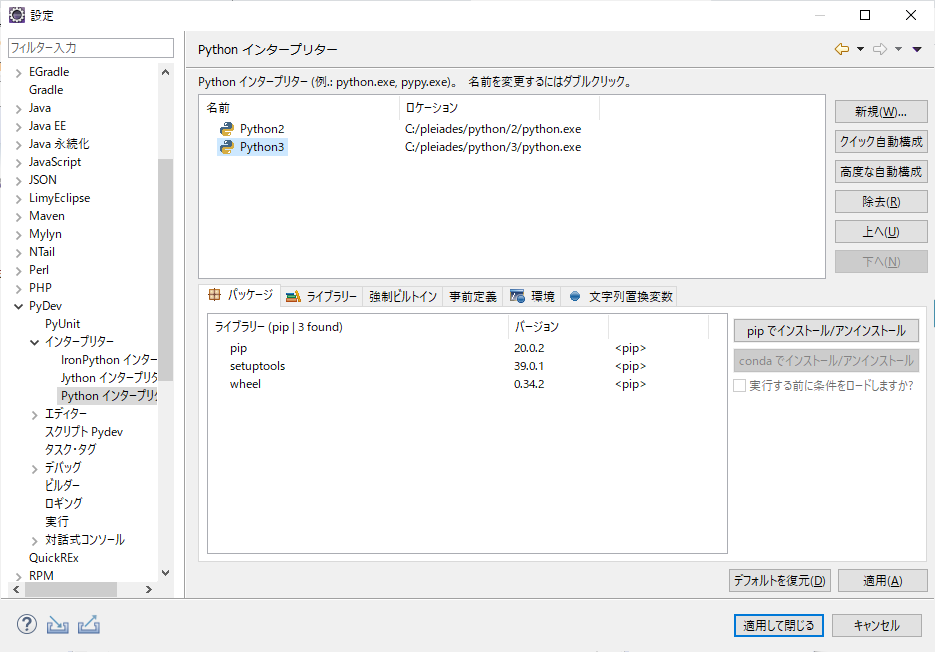Screen dimensions: 935x652
Task: Select スクリプト Pydev tree item
Action: click(83, 432)
